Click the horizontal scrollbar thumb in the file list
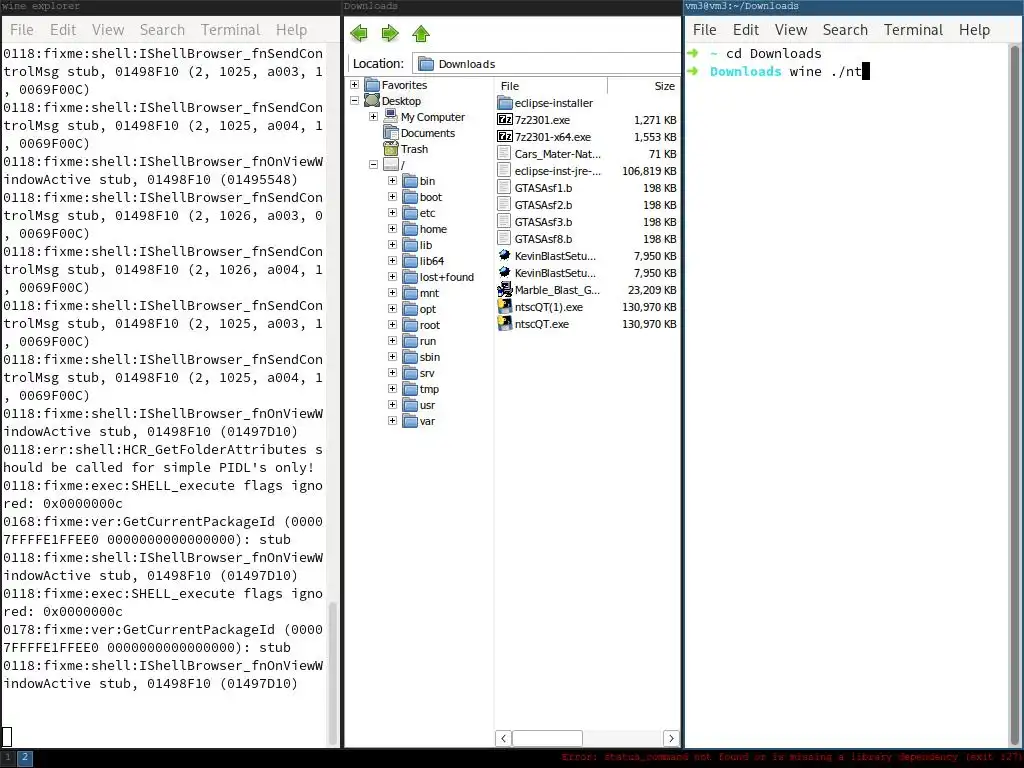This screenshot has width=1024, height=768. coord(547,738)
